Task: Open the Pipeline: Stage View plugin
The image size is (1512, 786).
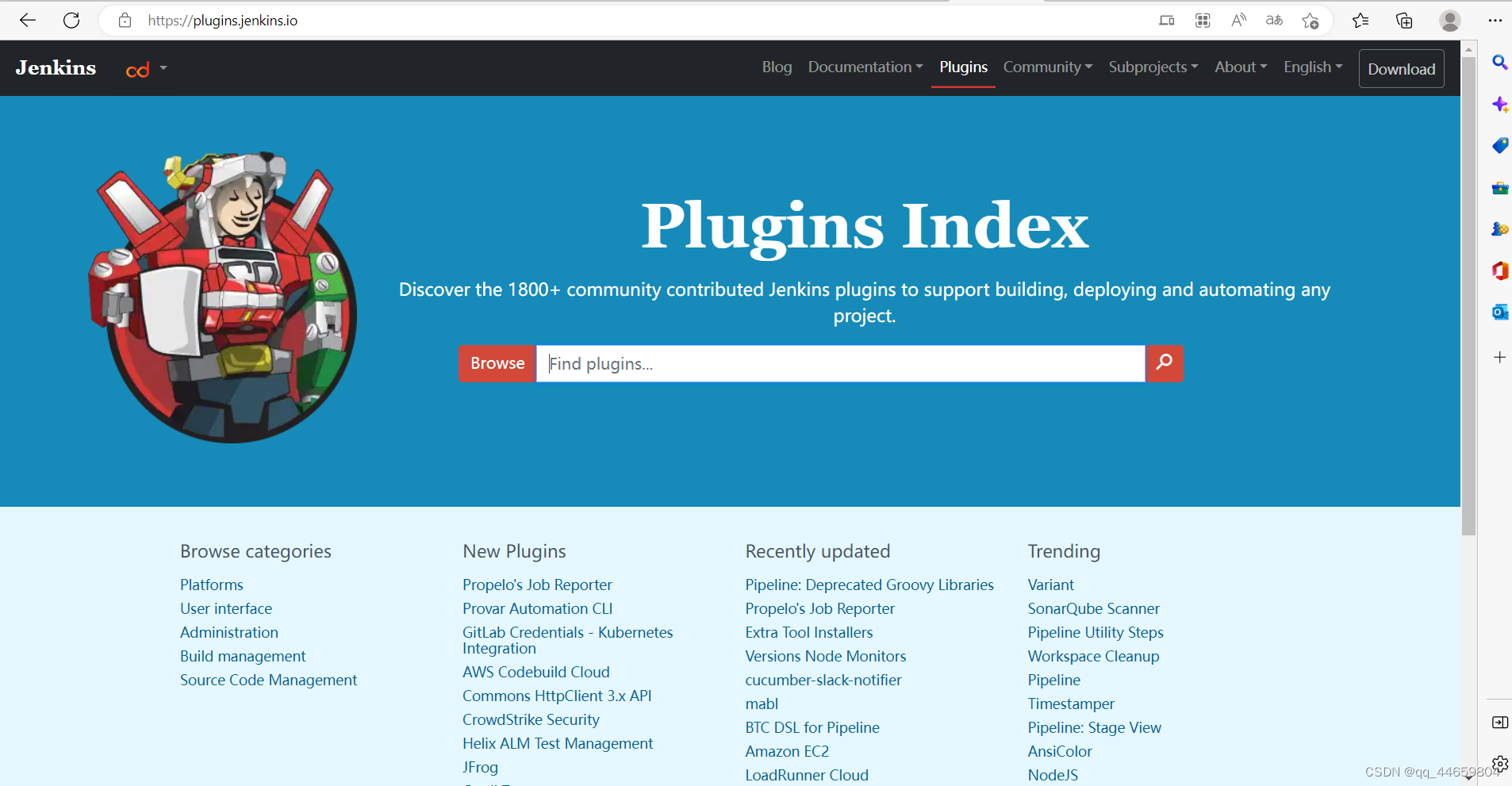Action: 1095,727
